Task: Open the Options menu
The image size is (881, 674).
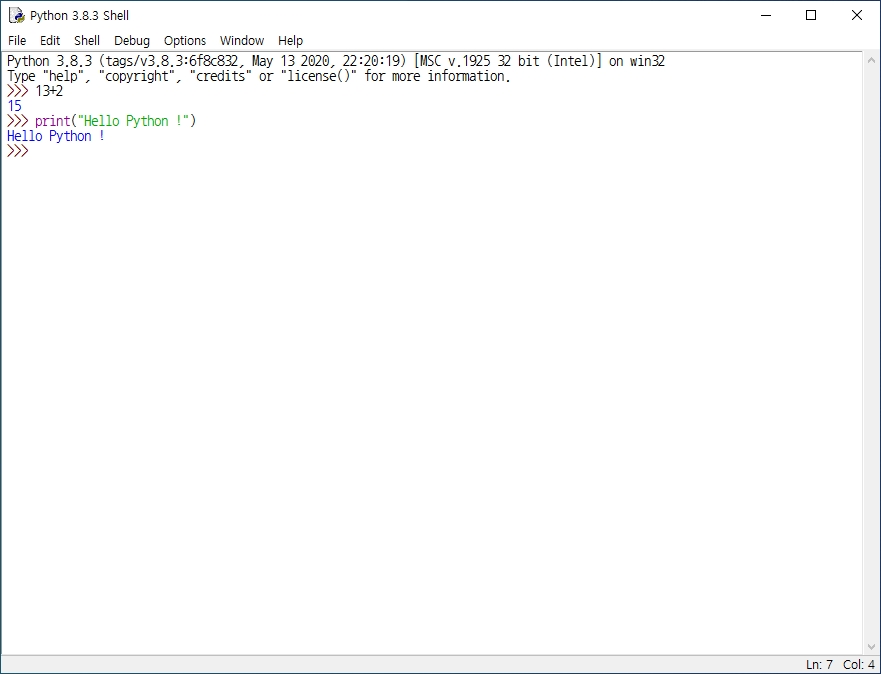Action: click(x=185, y=40)
